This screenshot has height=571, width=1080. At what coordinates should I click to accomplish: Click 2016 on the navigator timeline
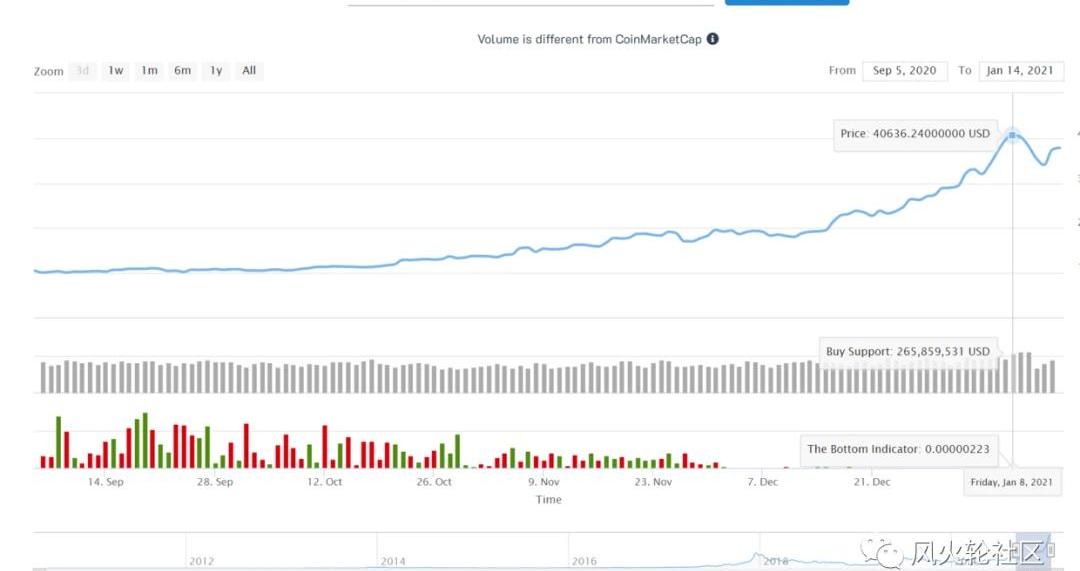[x=584, y=561]
